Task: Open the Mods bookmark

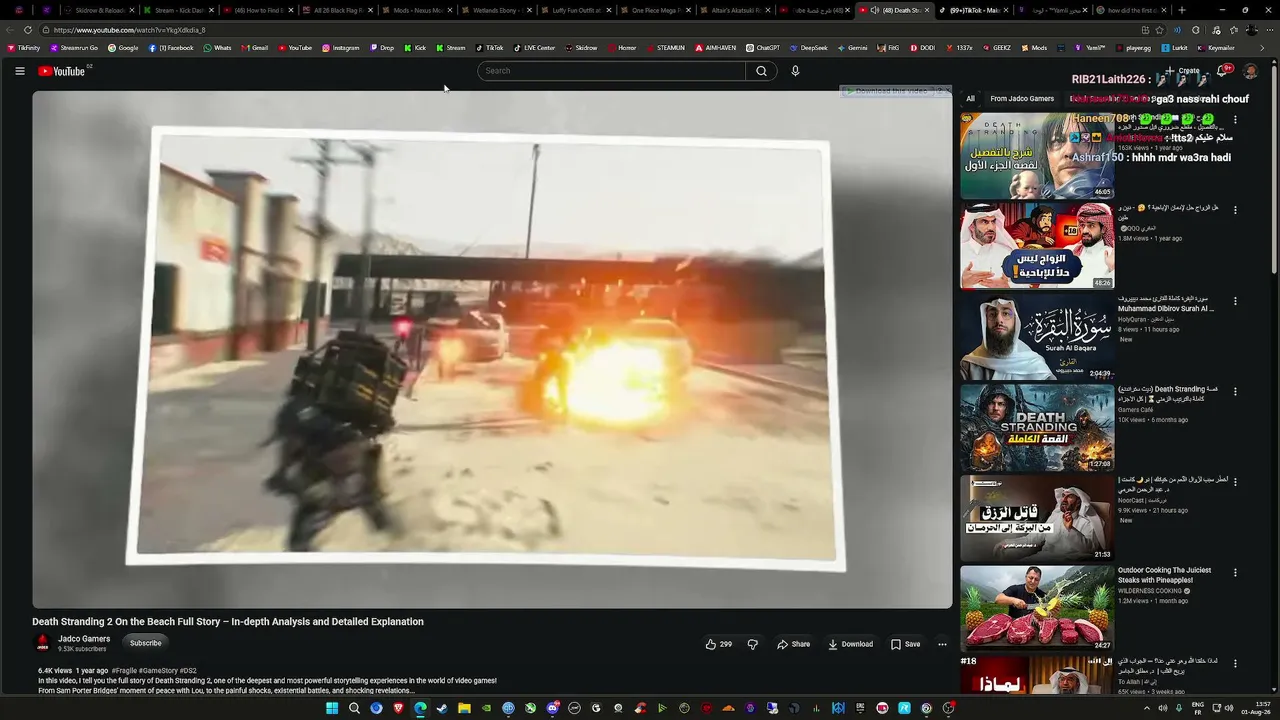Action: click(1034, 48)
